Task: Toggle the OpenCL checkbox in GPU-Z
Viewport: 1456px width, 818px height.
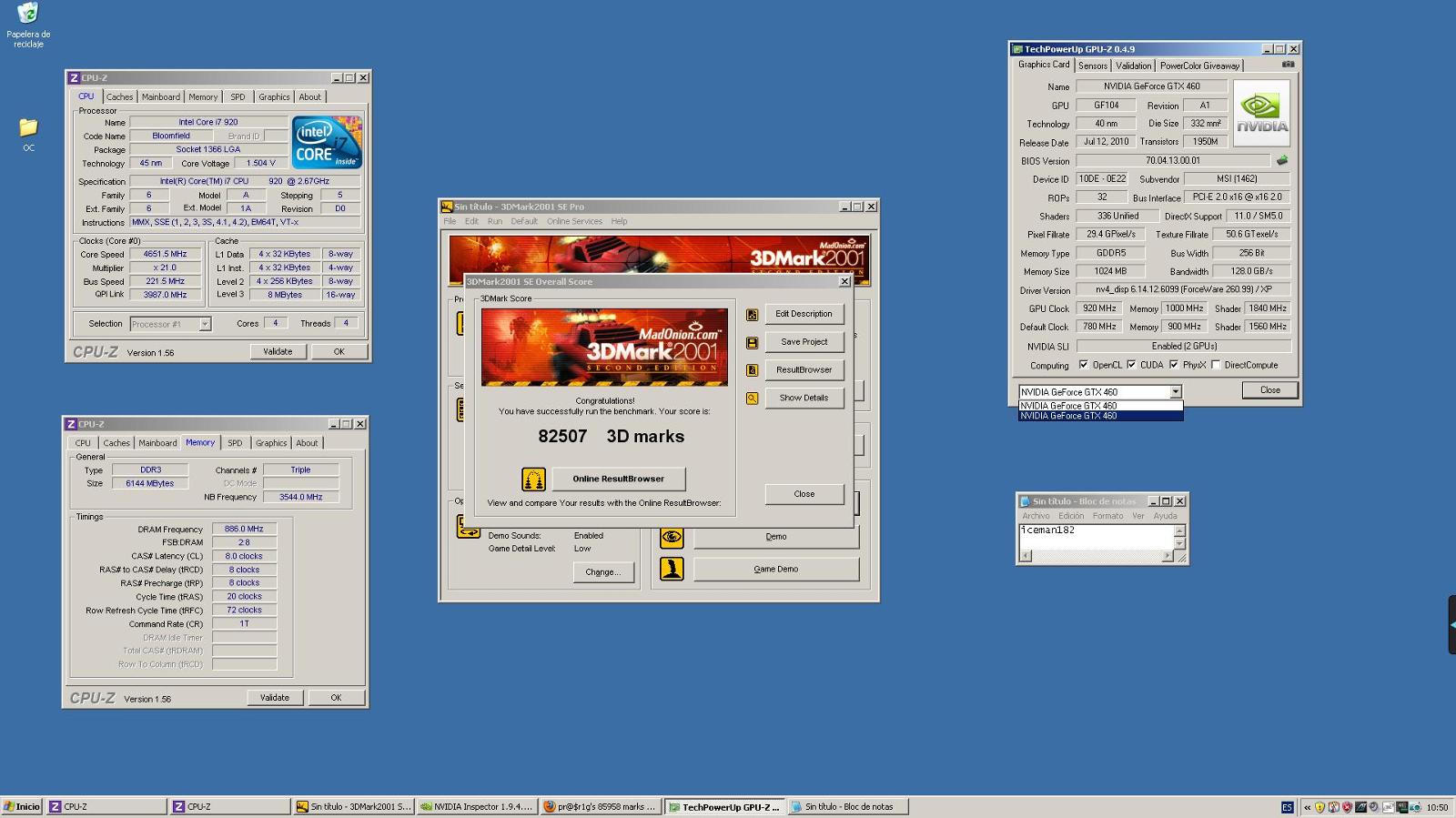Action: point(1083,365)
